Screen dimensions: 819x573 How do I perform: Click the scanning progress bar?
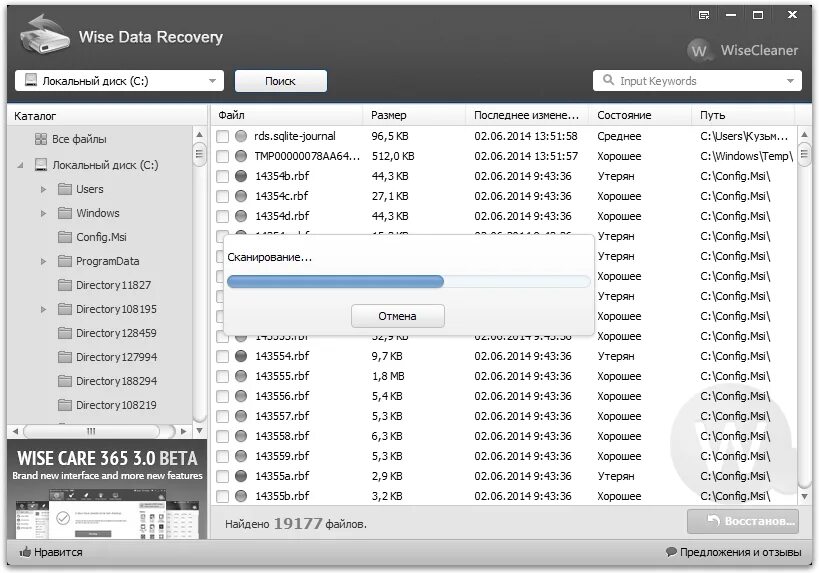409,282
